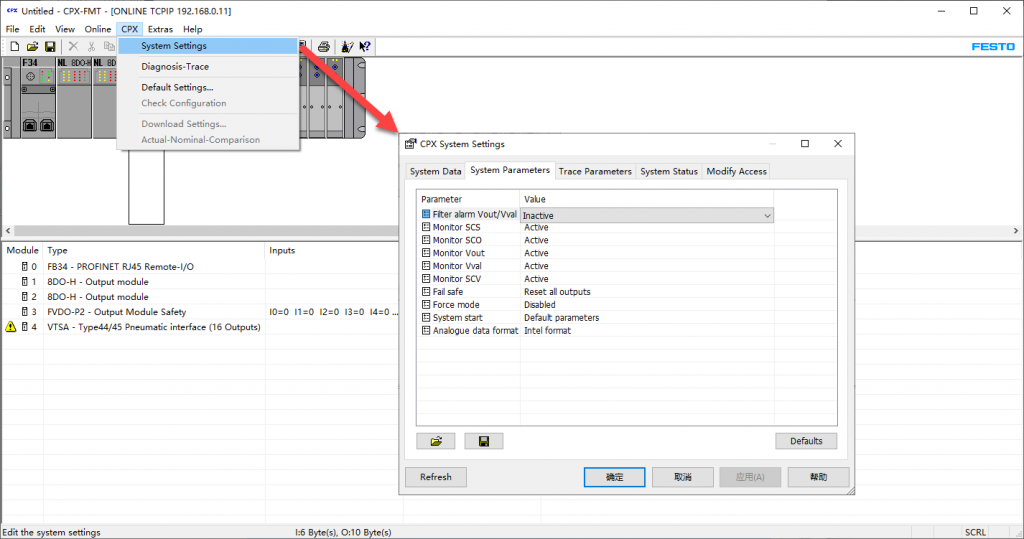The width and height of the screenshot is (1024, 539).
Task: Select the System Parameters tab
Action: pos(510,170)
